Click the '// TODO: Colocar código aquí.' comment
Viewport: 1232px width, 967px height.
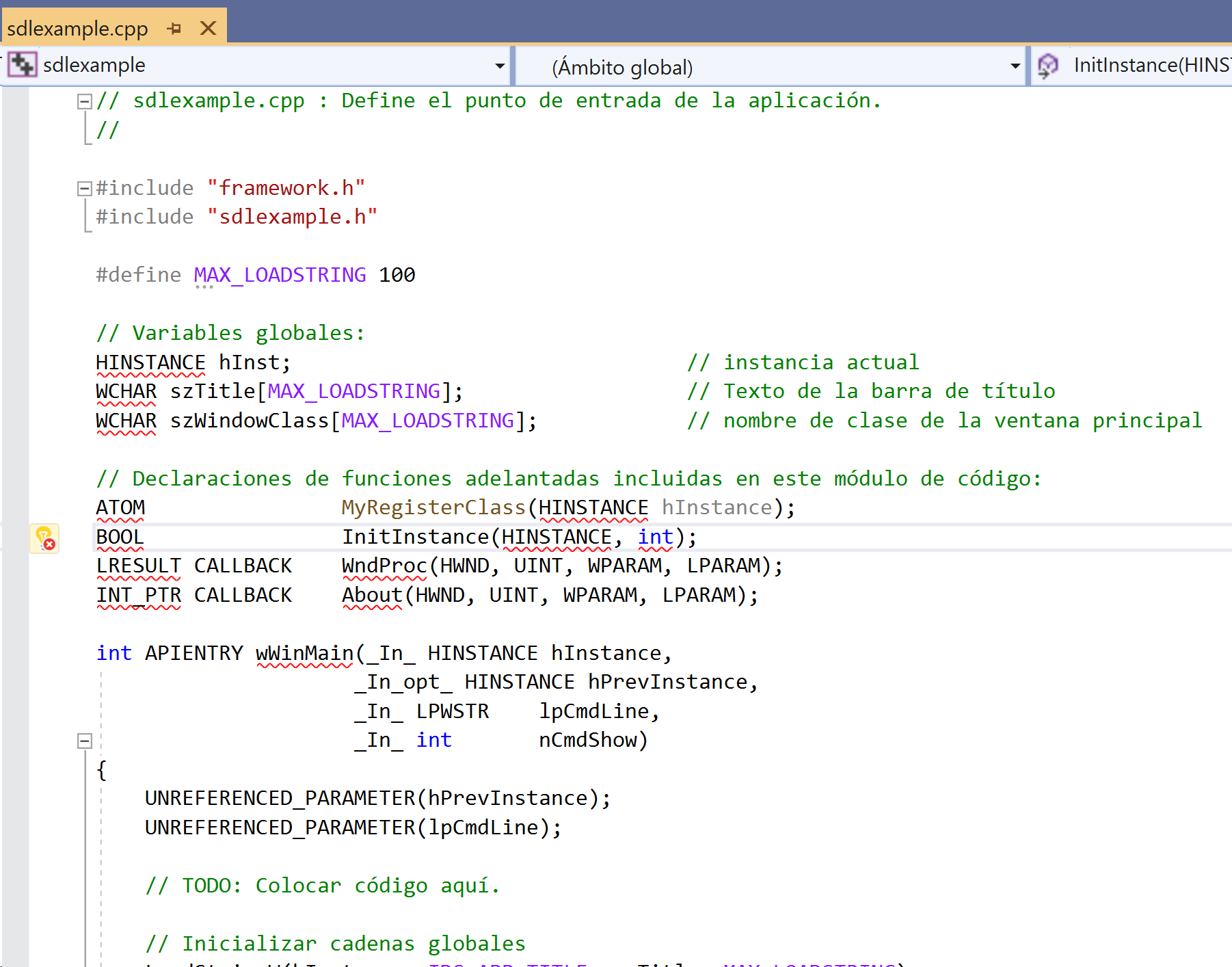(x=323, y=886)
